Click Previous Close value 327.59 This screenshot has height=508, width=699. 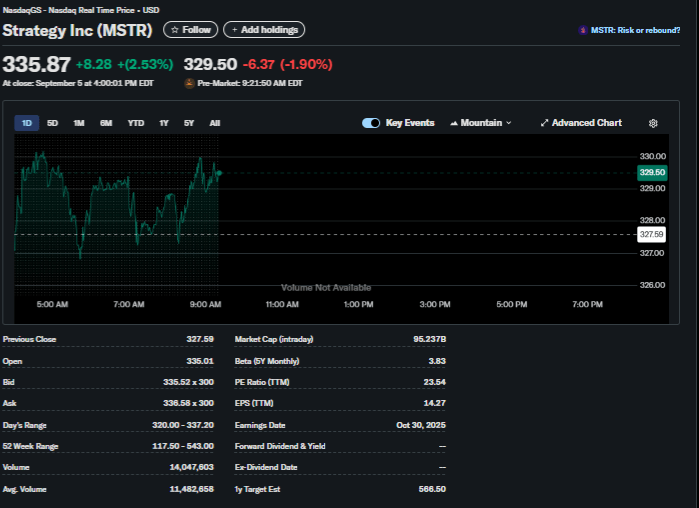(x=200, y=339)
